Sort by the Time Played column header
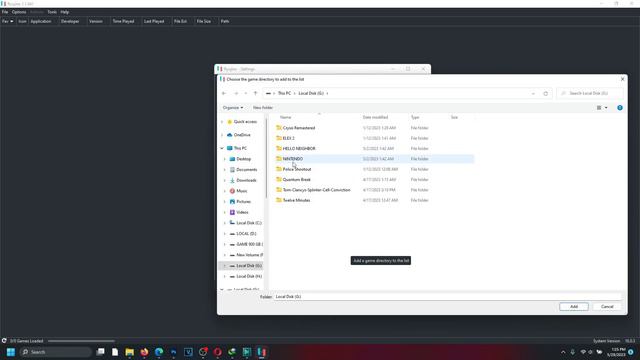Viewport: 640px width, 360px height. point(123,21)
